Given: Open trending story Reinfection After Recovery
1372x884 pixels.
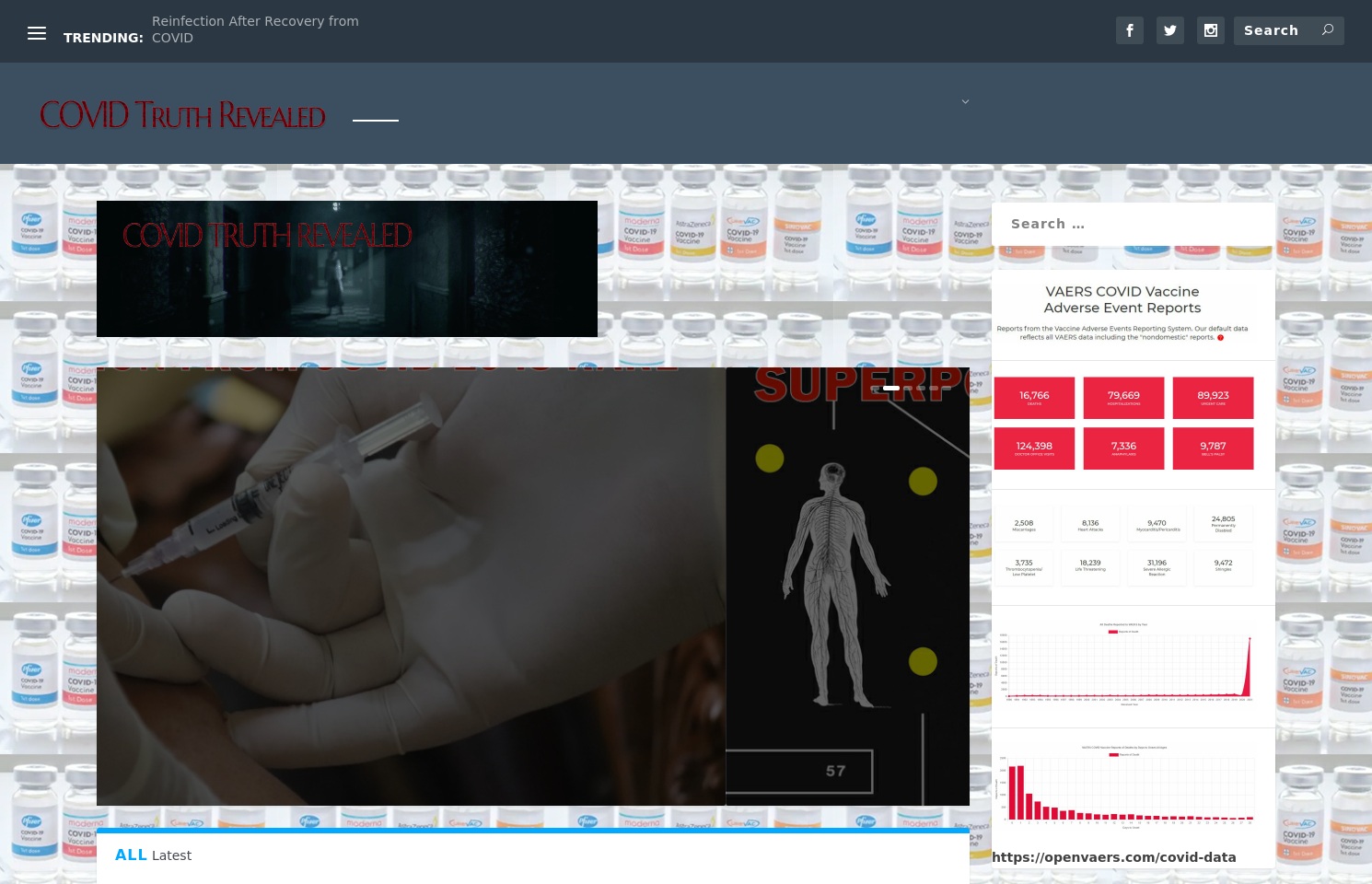Looking at the screenshot, I should [255, 29].
